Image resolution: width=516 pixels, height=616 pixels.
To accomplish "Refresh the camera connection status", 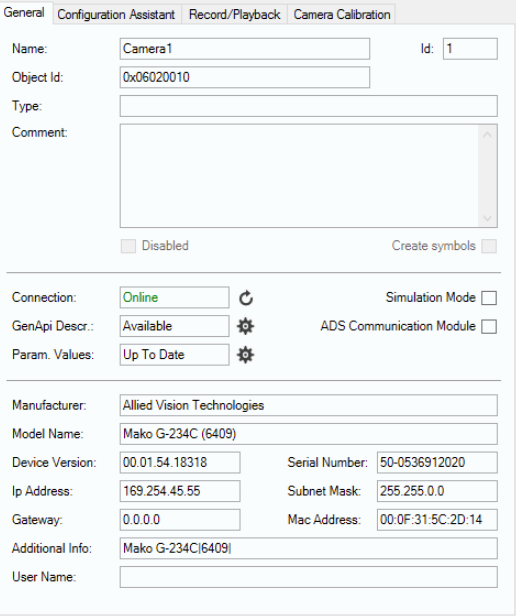I will click(246, 298).
